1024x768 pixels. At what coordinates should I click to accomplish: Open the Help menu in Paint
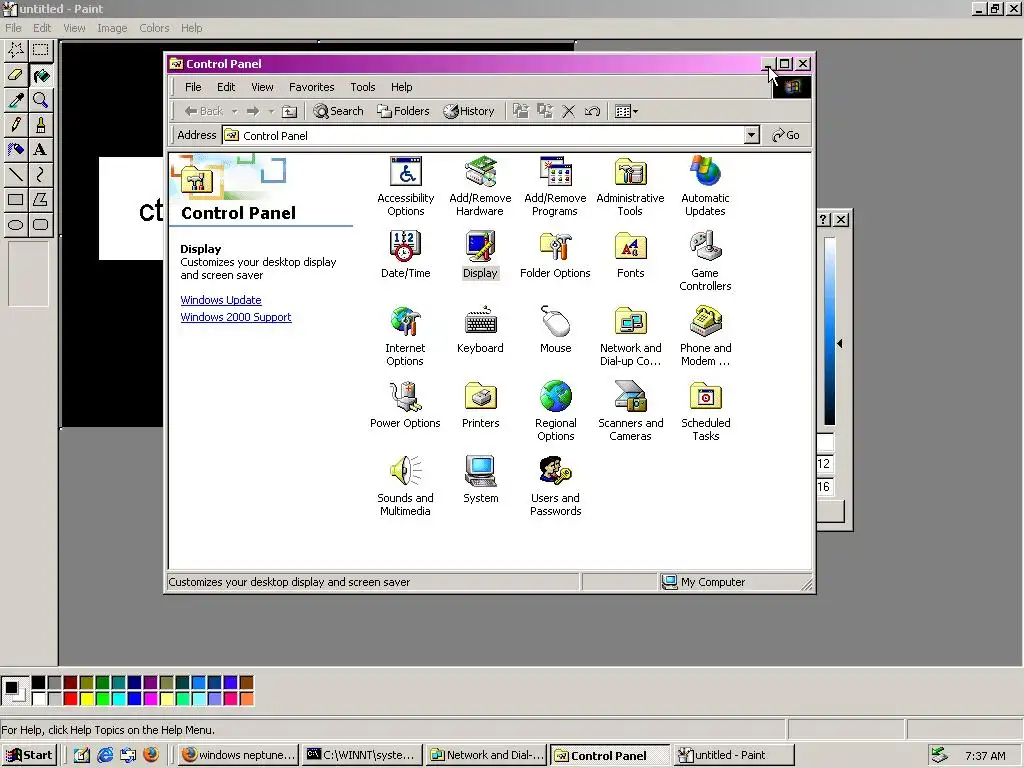click(x=191, y=28)
